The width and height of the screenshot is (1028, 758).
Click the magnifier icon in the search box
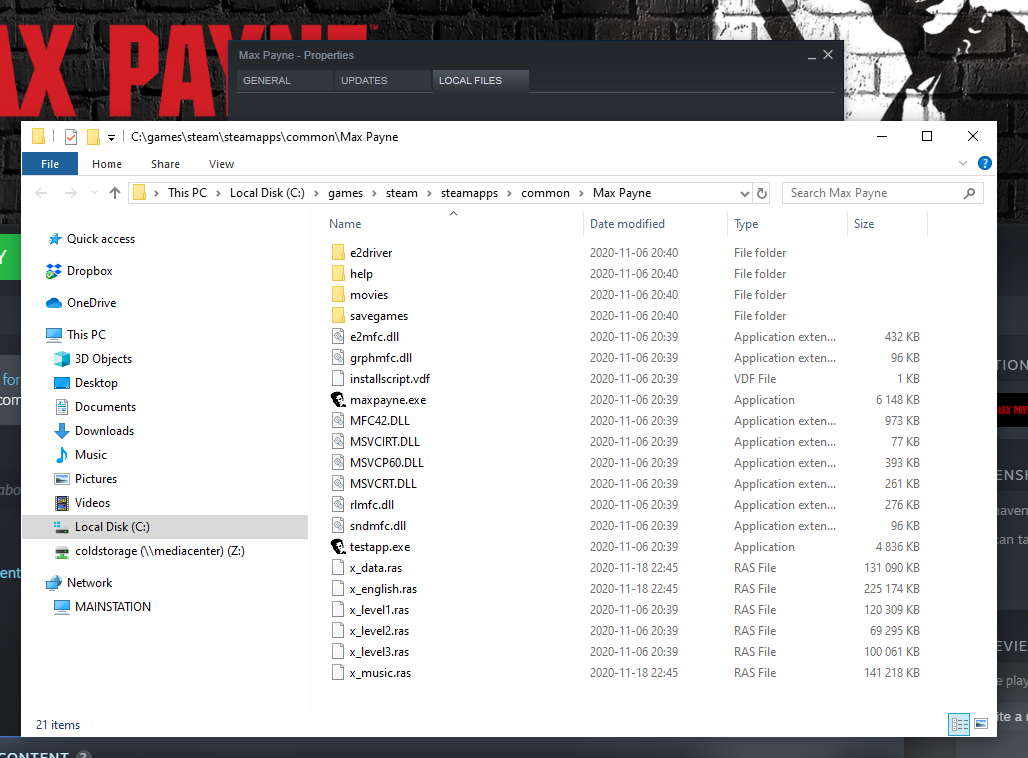point(968,192)
